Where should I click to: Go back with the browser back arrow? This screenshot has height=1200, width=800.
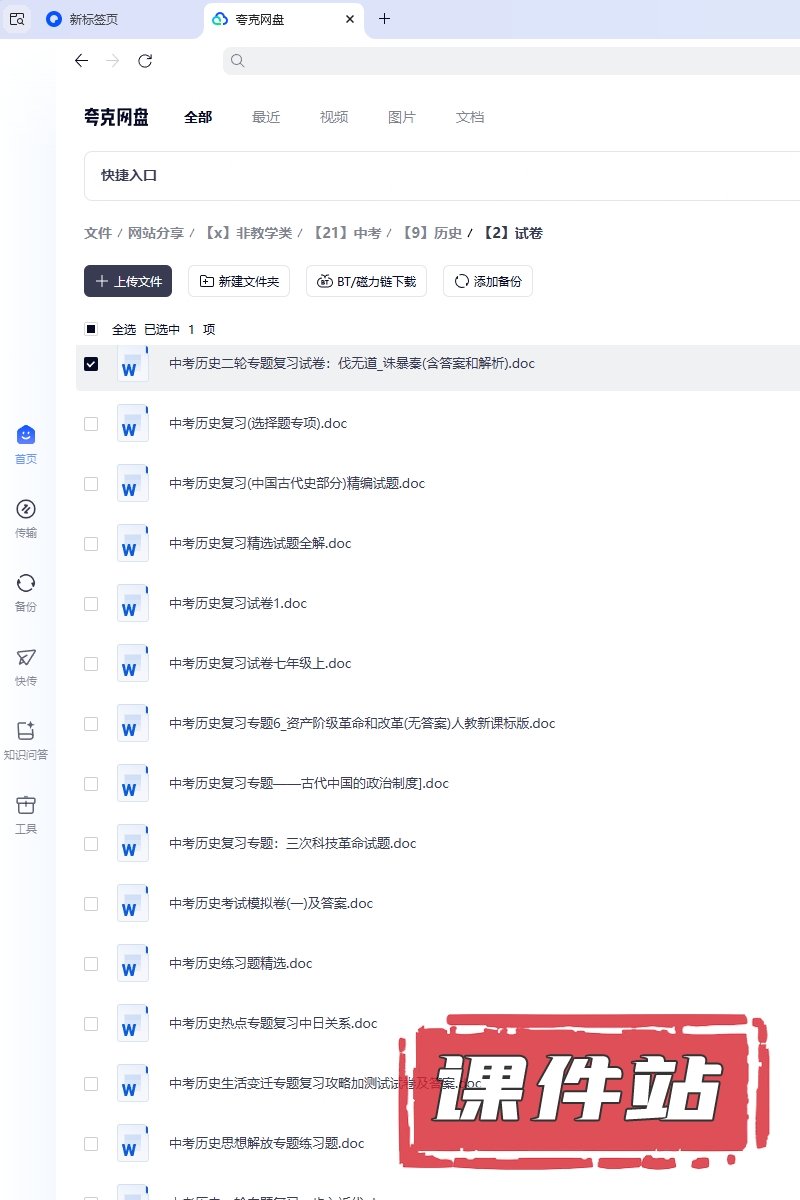point(82,61)
